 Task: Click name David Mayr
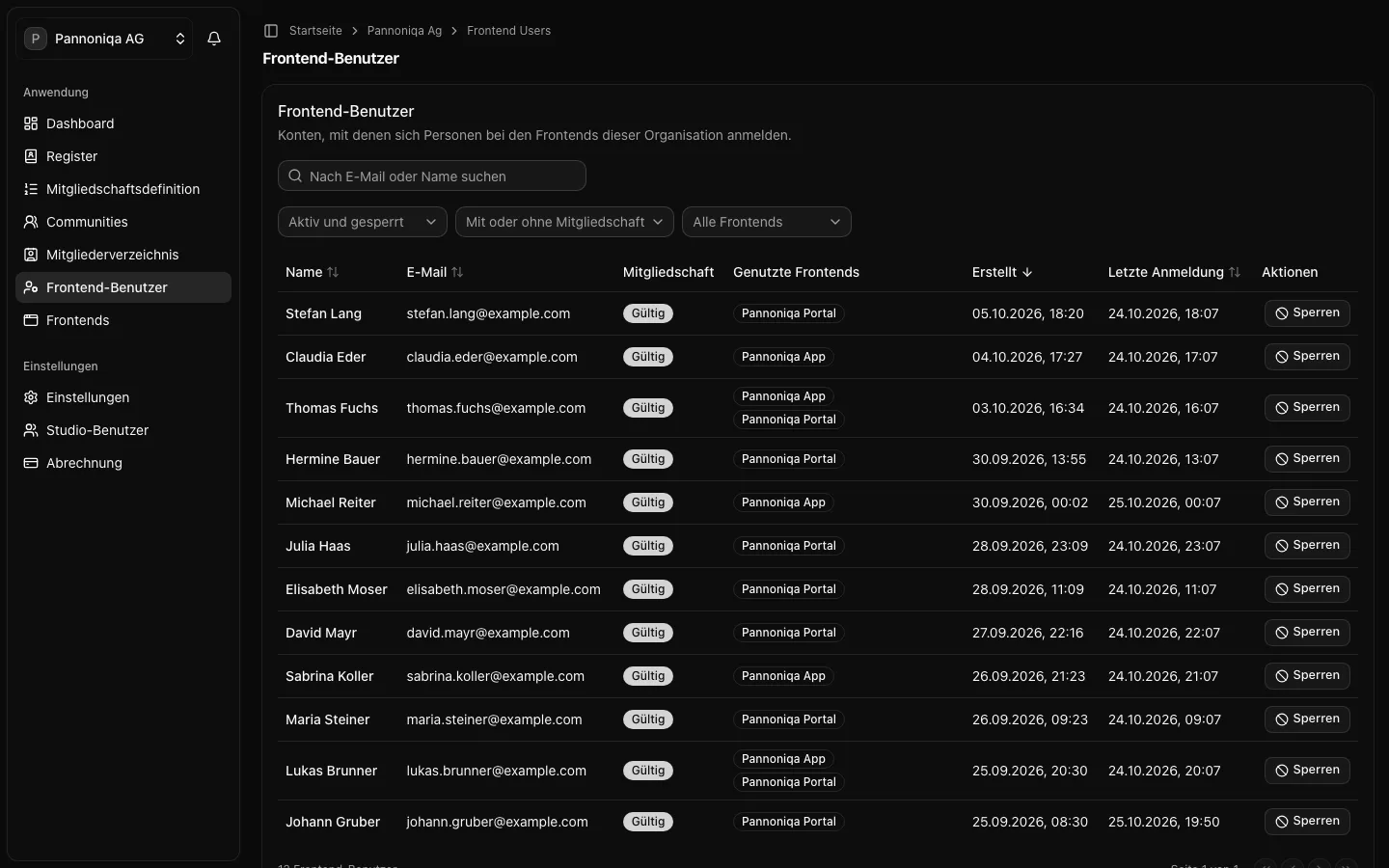tap(321, 633)
